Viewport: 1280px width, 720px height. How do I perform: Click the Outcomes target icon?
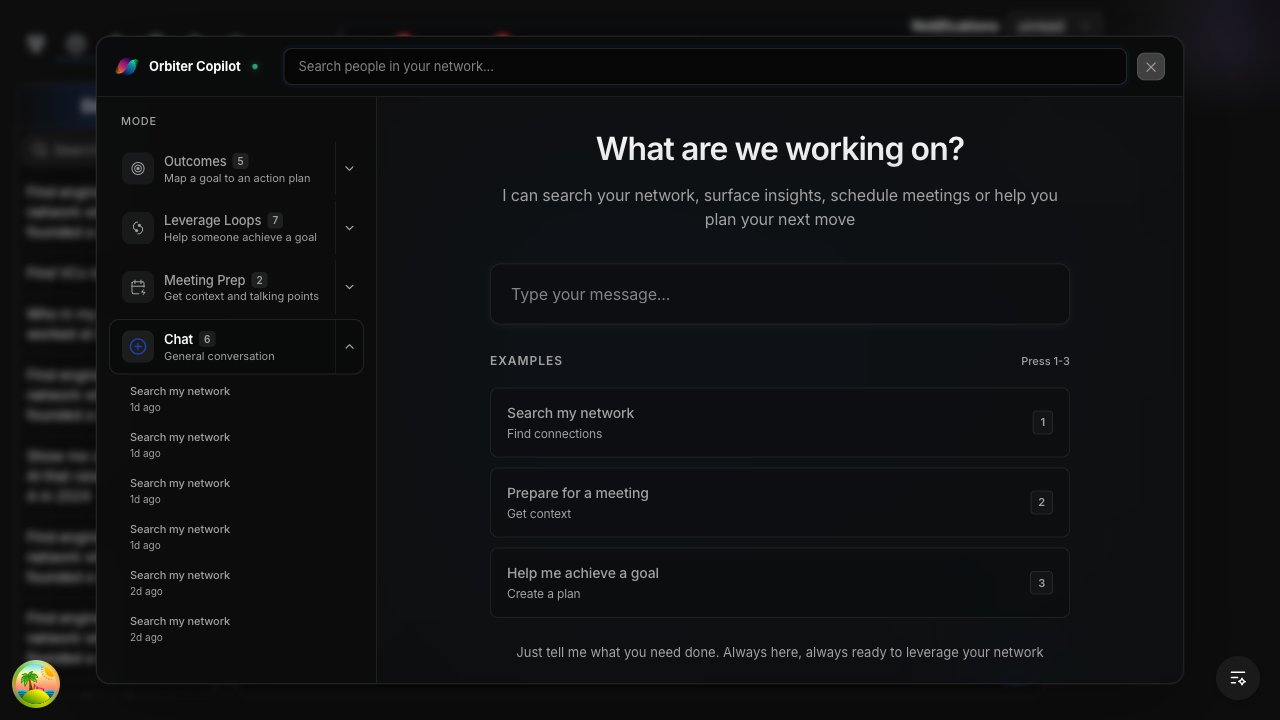point(138,169)
